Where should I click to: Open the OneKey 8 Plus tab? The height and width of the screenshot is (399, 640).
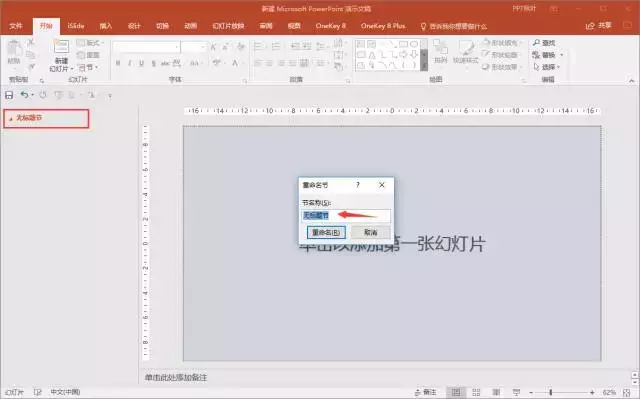coord(383,26)
